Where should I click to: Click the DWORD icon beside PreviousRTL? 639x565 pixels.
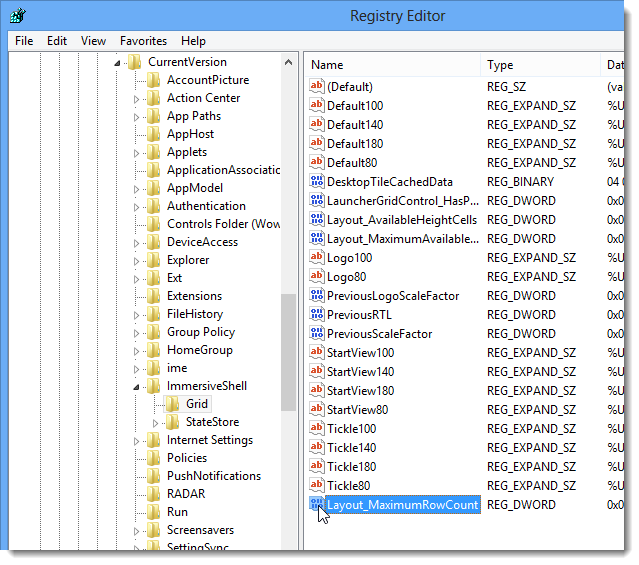pos(317,315)
